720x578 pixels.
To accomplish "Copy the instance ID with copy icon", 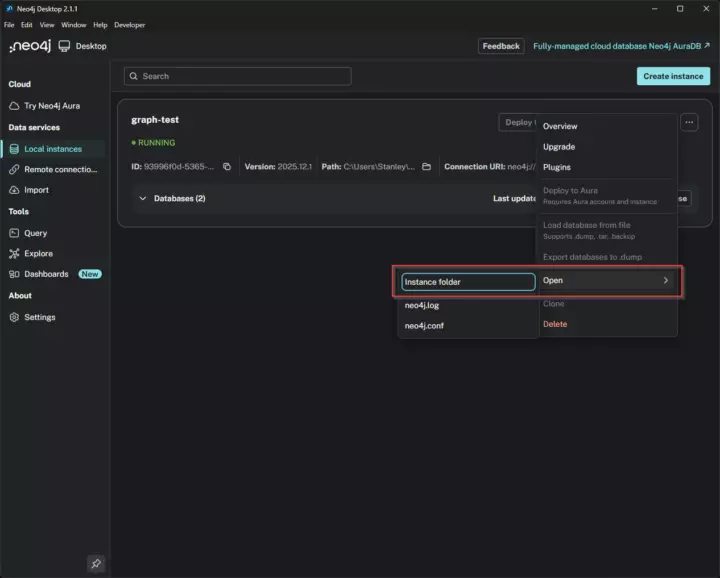I will click(227, 167).
